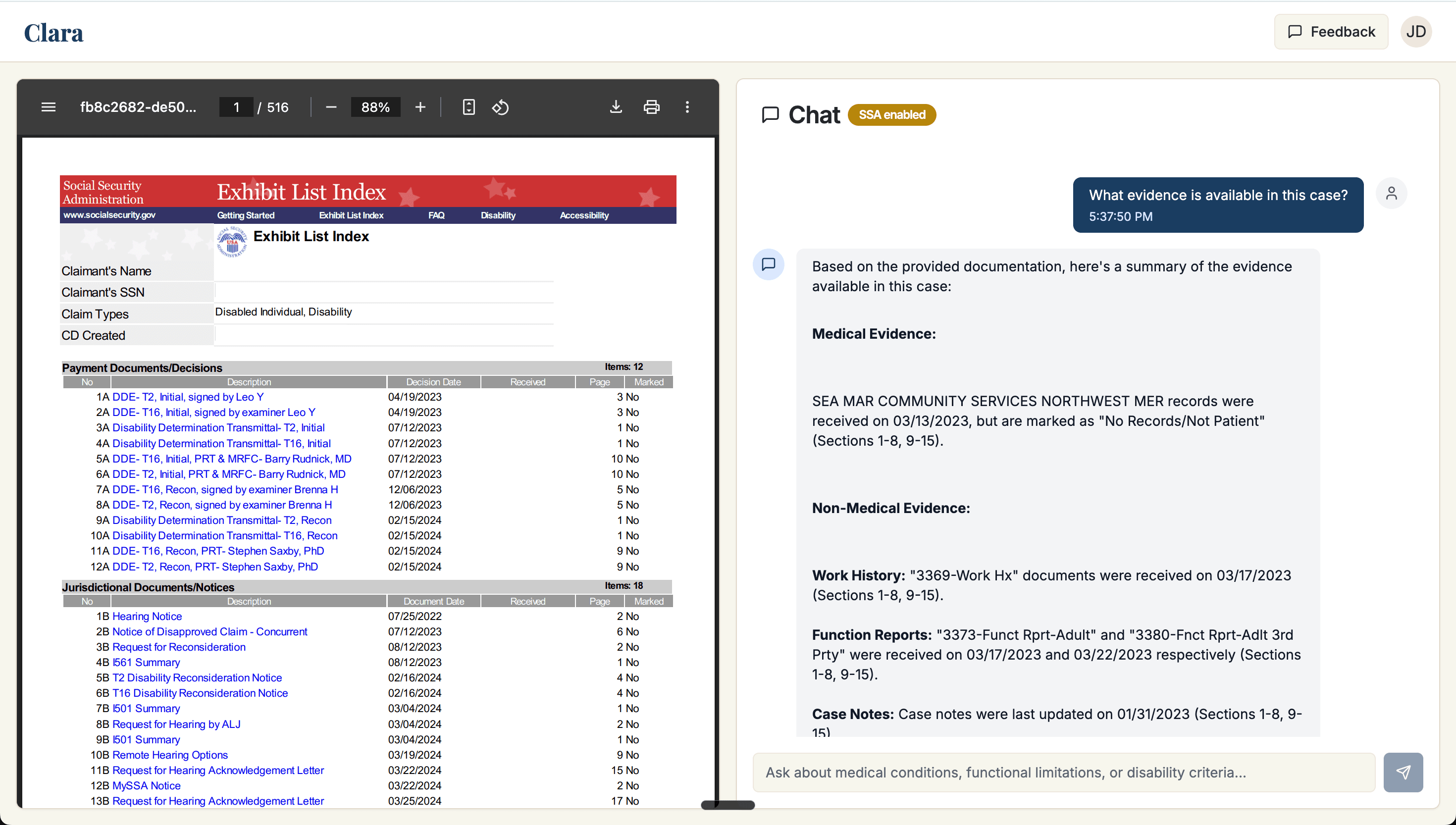This screenshot has height=825, width=1456.
Task: Open 11B Request for Hearing Acknowledgement Letter
Action: pos(218,770)
